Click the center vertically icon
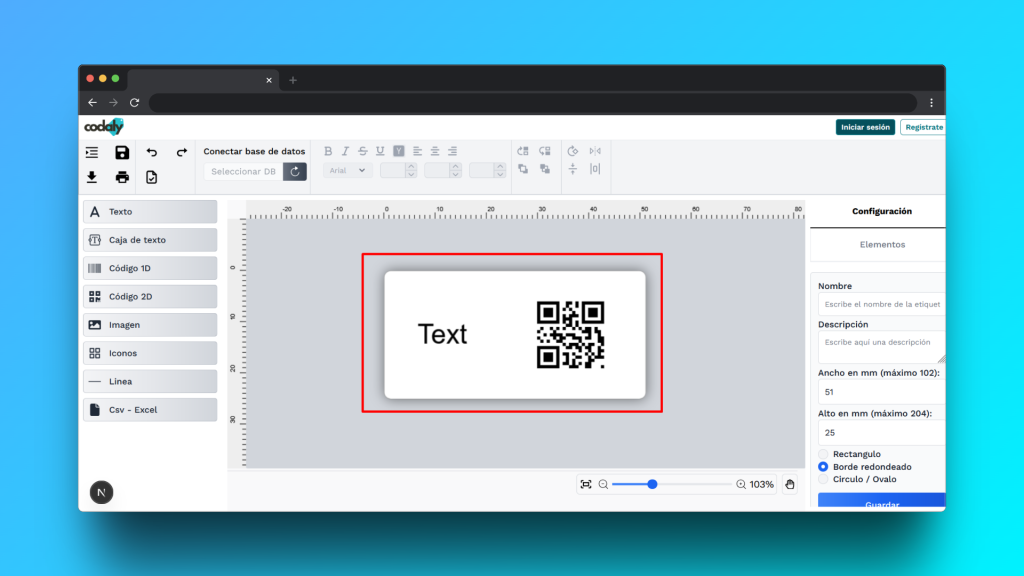The width and height of the screenshot is (1024, 576). pos(573,169)
